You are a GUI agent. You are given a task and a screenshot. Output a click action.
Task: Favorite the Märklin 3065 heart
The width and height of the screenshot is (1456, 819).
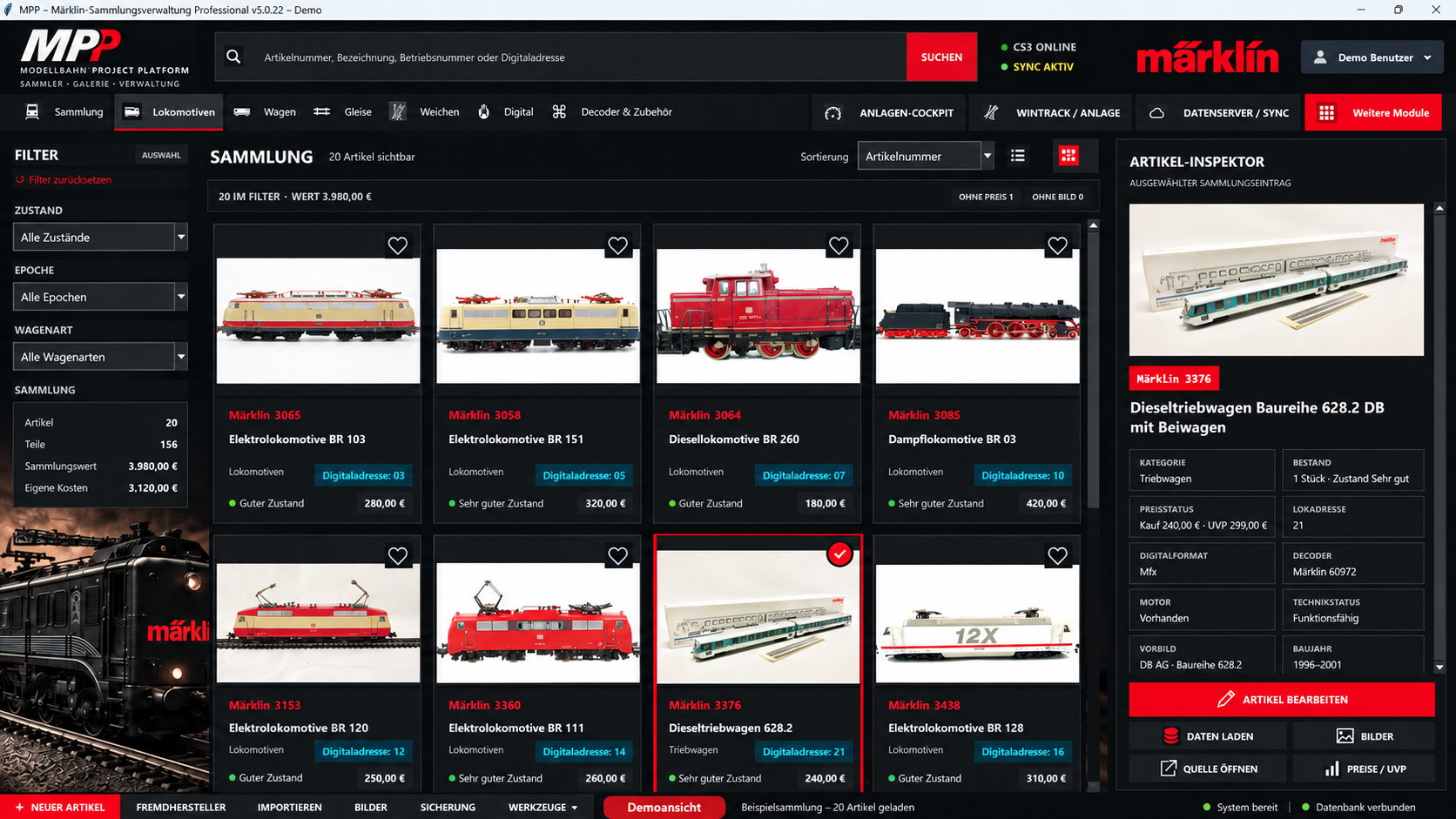pyautogui.click(x=398, y=245)
